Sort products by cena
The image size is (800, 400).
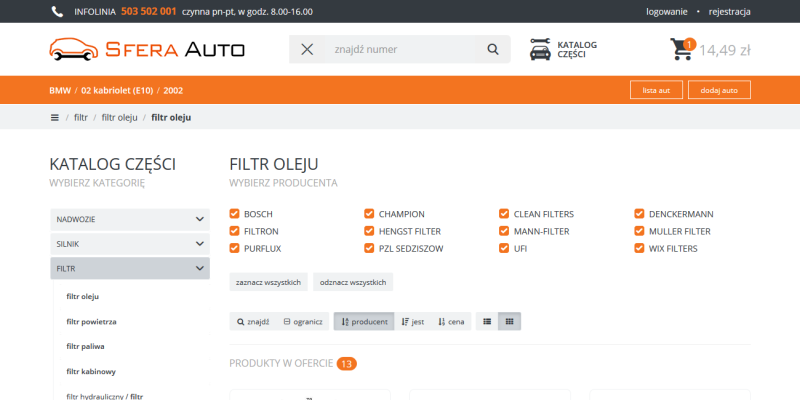click(x=452, y=322)
